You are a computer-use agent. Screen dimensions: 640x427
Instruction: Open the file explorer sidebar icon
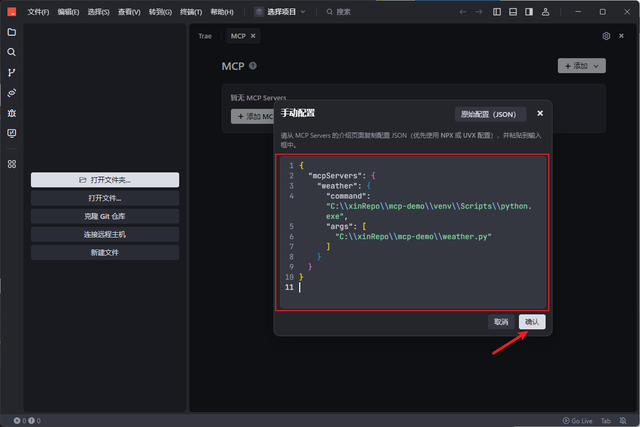tap(12, 32)
